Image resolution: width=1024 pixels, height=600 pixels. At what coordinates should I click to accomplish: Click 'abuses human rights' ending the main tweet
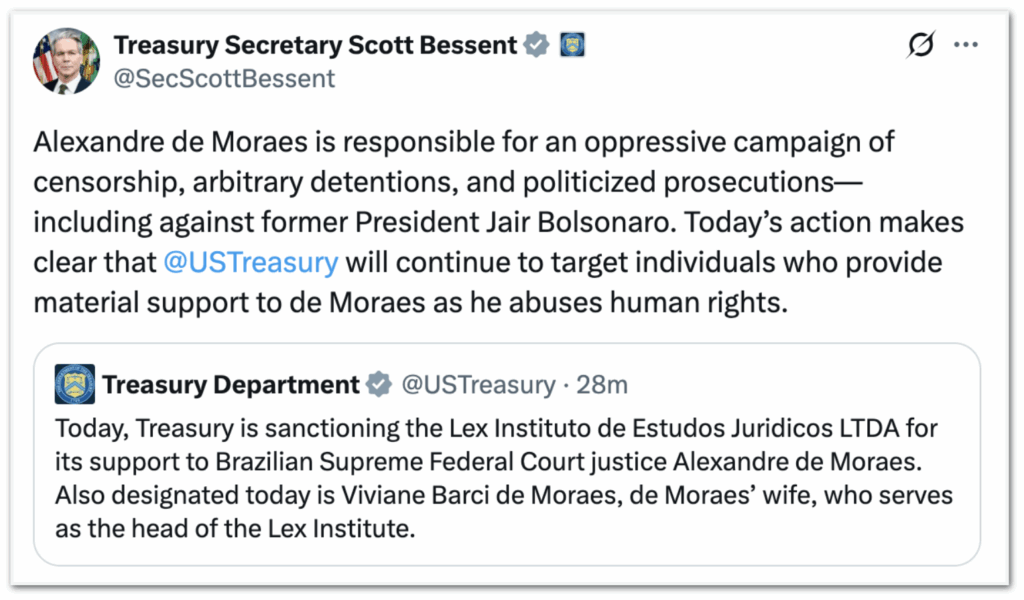point(672,304)
